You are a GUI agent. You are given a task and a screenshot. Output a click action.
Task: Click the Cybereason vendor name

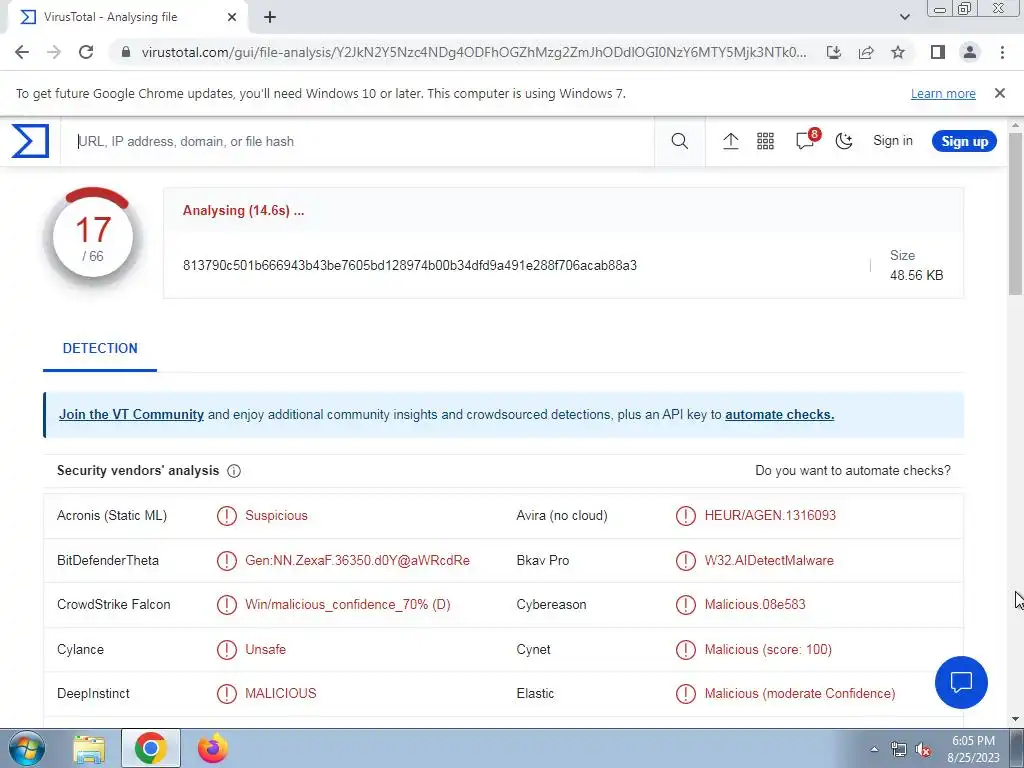pyautogui.click(x=551, y=605)
